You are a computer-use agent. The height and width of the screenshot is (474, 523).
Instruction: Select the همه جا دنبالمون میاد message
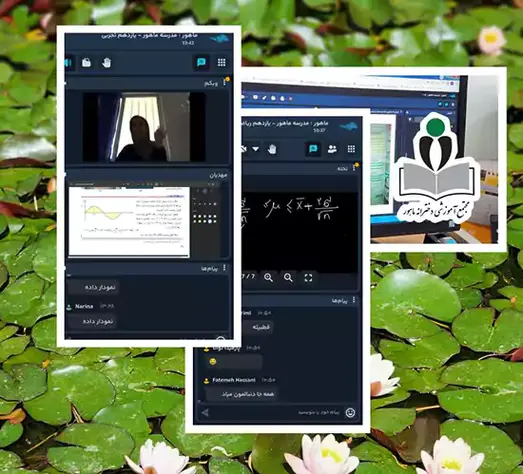(x=241, y=394)
